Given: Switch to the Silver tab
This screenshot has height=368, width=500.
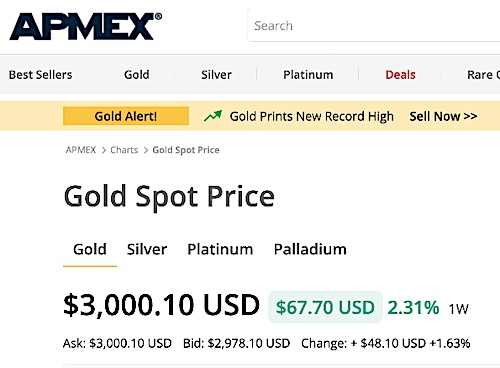Looking at the screenshot, I should (x=147, y=249).
